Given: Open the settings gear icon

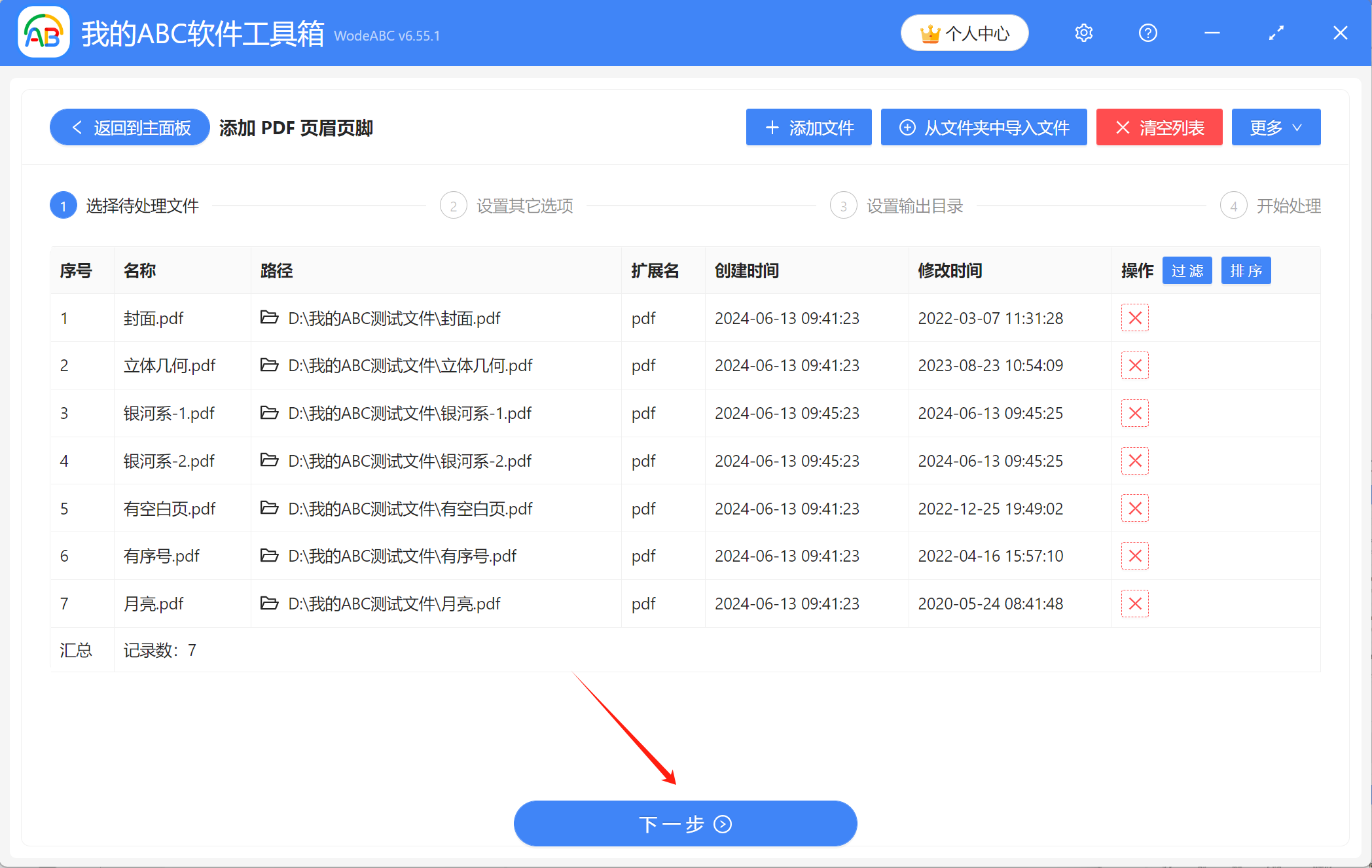Looking at the screenshot, I should pos(1083,33).
